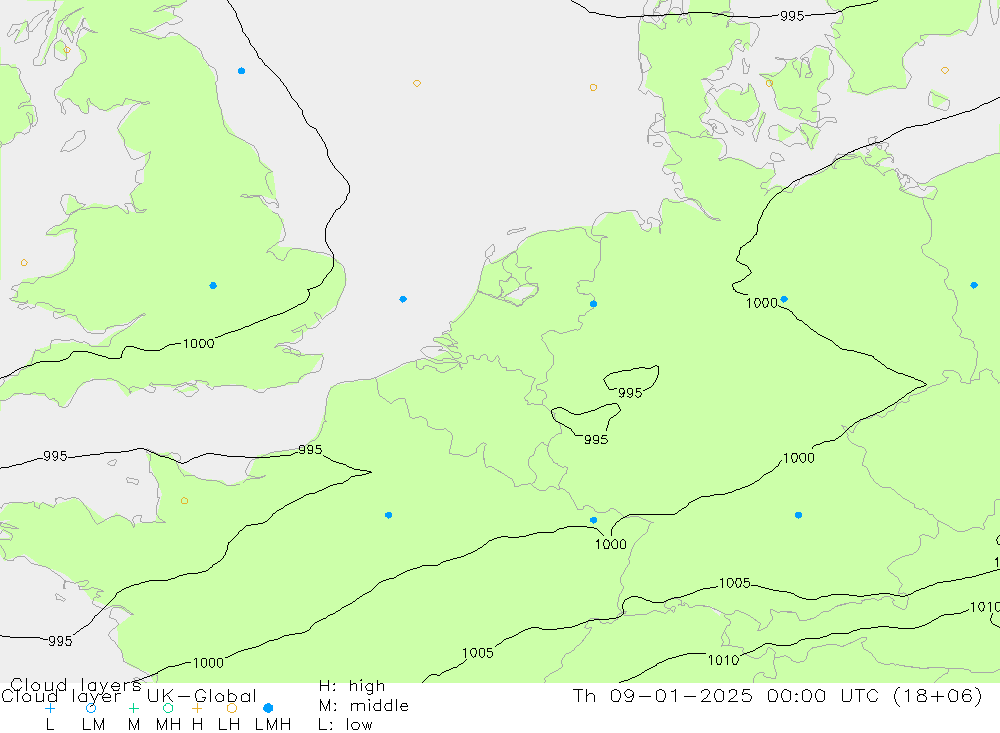The image size is (1000, 733).
Task: Click the 'Th 09-01-2025 00:00 UTC (18+06)' timestamp
Action: (x=777, y=695)
